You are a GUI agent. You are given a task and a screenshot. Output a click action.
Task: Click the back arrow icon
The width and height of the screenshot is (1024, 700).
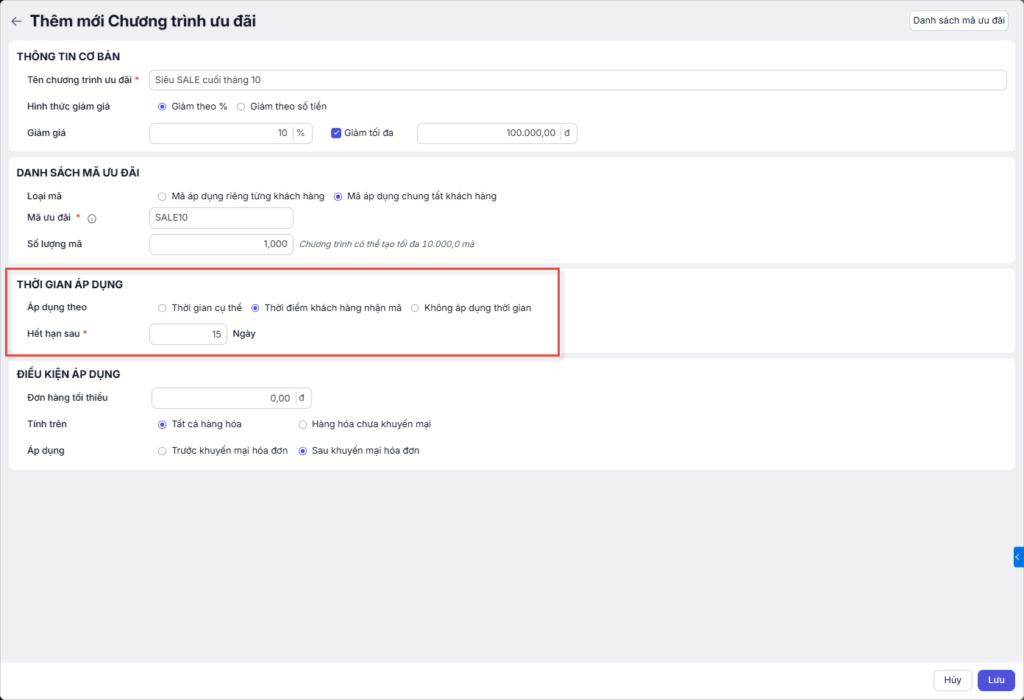point(16,21)
